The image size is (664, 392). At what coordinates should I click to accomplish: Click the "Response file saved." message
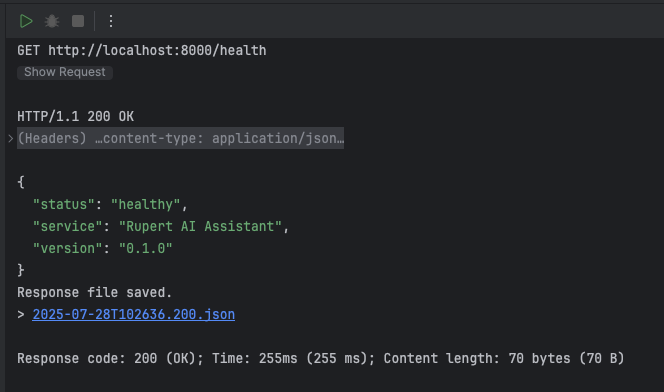point(94,293)
